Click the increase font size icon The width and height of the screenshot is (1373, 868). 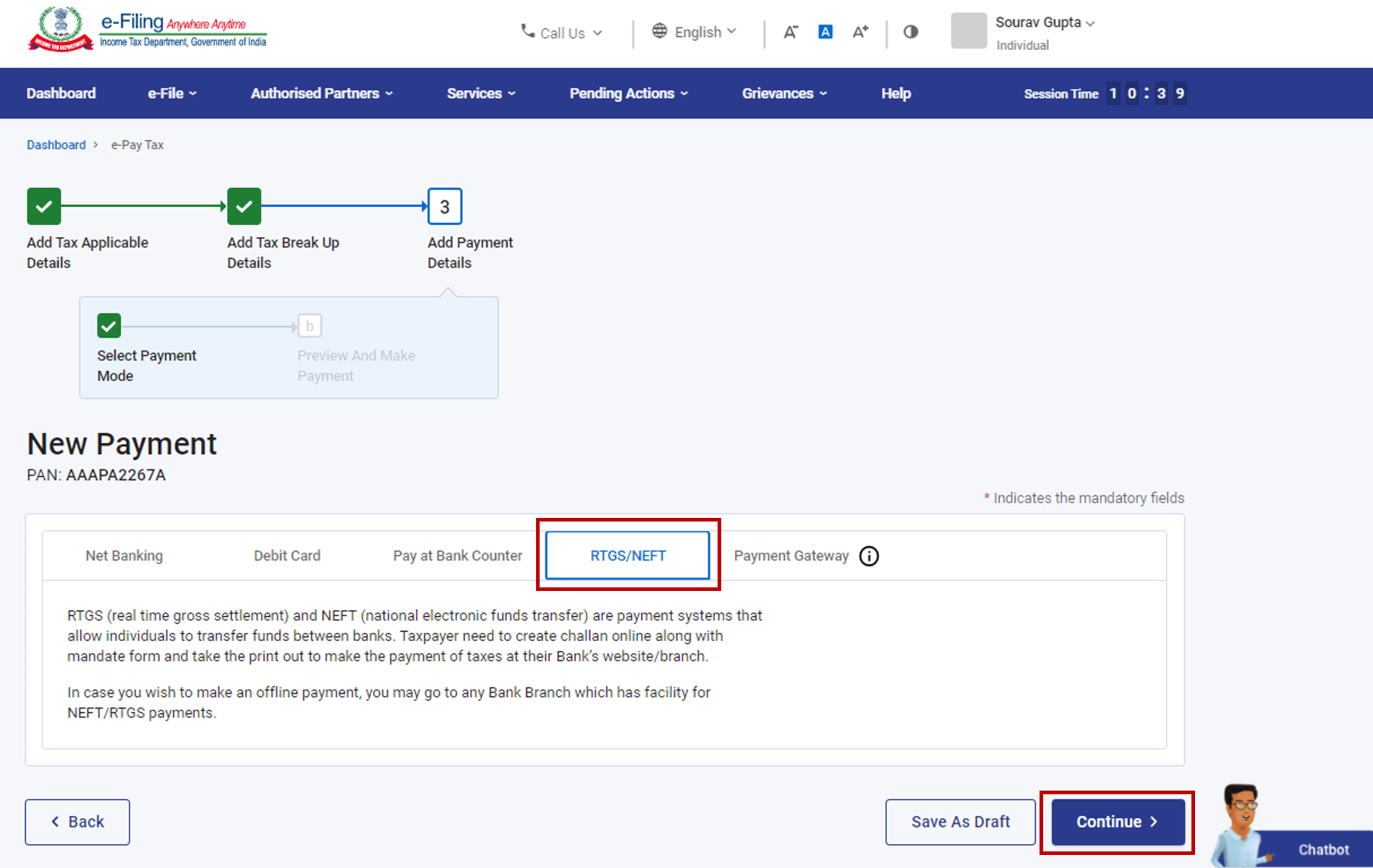click(860, 32)
